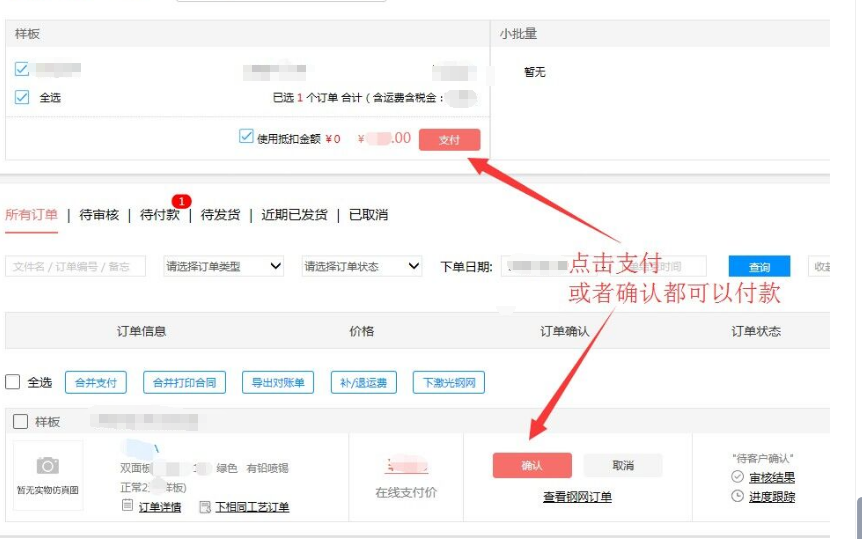
Task: Click the 下相同工艺订单 icon
Action: [205, 507]
